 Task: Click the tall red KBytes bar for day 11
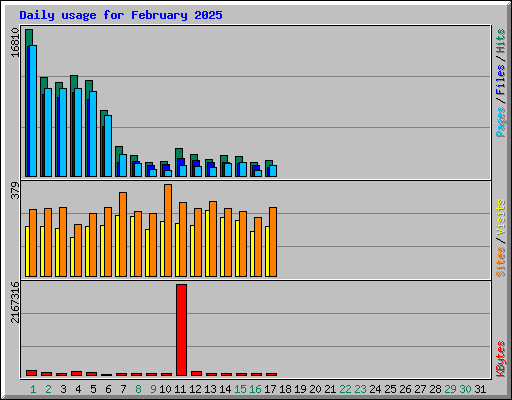pyautogui.click(x=181, y=330)
